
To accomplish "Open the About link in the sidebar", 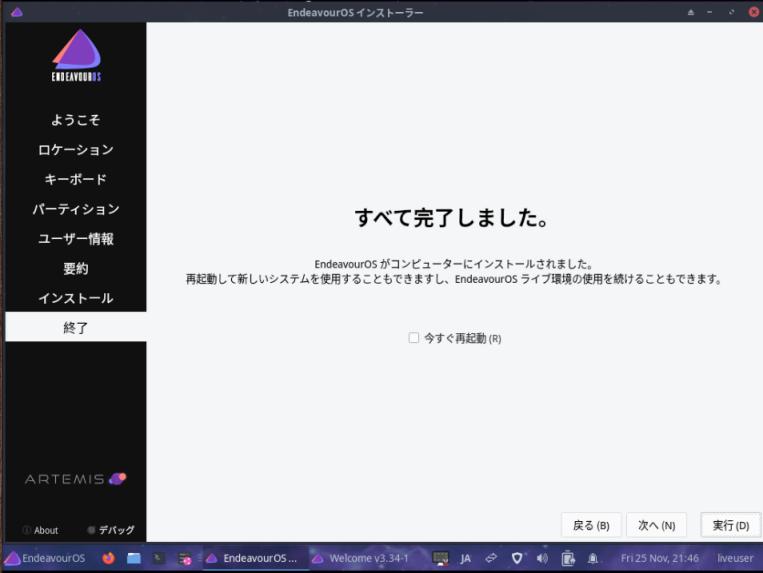I will 41,530.
